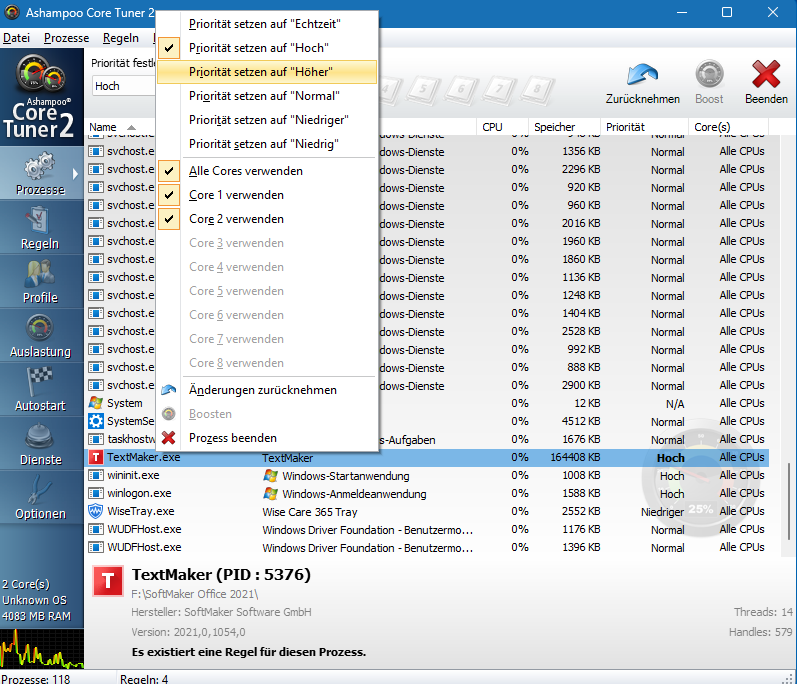Image resolution: width=797 pixels, height=684 pixels.
Task: Click 'Regeln: 4' in status bar
Action: tap(144, 678)
